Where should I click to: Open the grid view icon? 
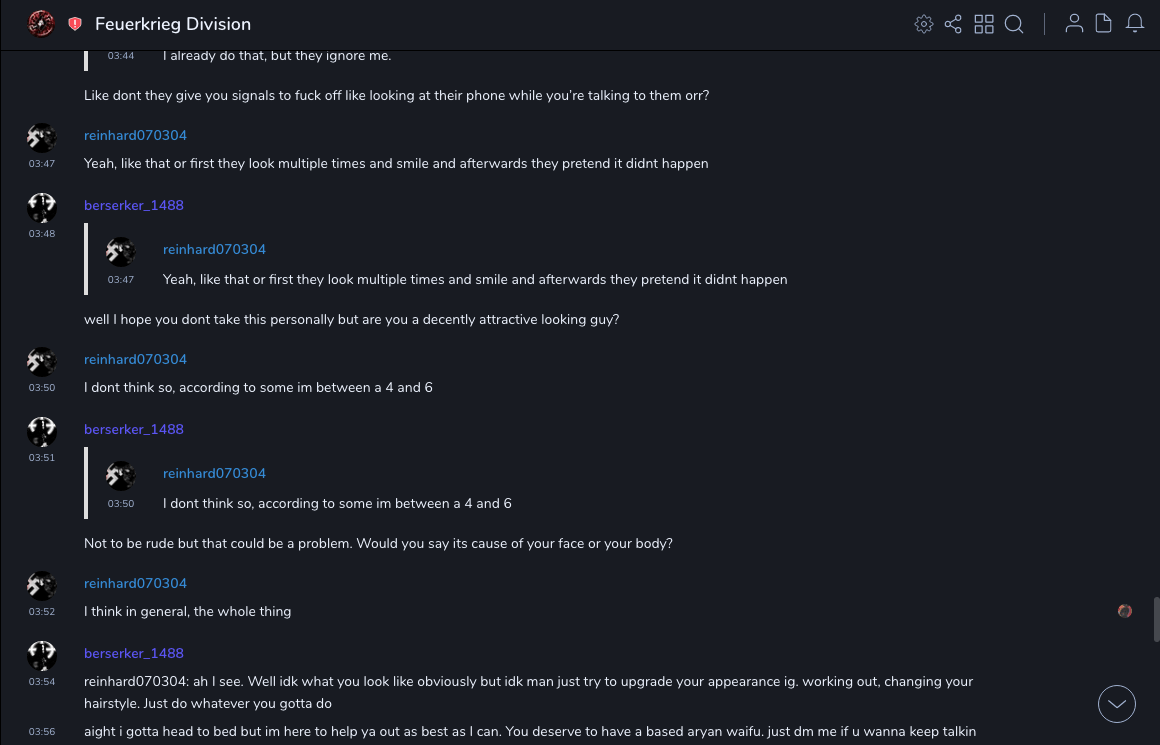(x=984, y=24)
